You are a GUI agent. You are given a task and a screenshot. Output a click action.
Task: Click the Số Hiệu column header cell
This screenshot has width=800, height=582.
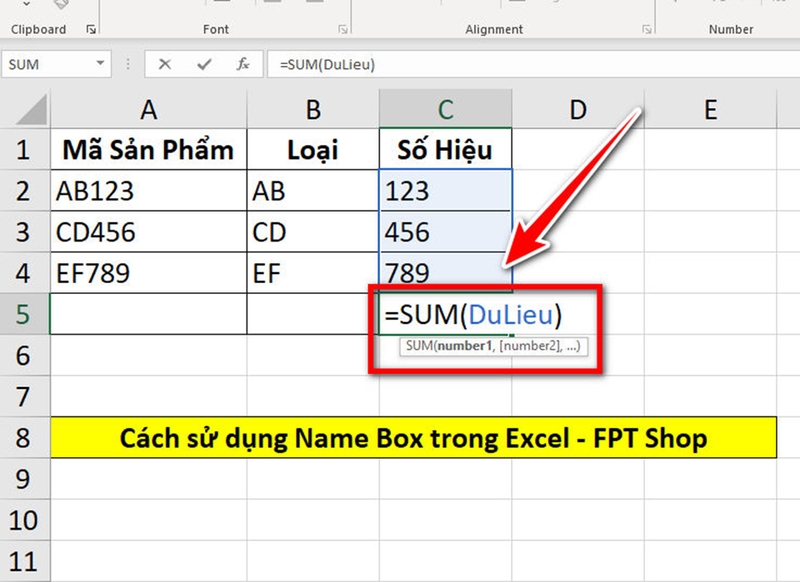click(x=446, y=149)
